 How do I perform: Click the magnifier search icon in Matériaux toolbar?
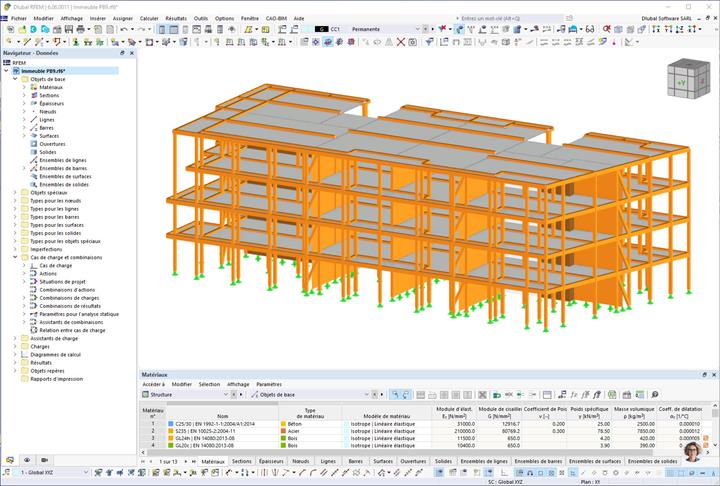[655, 395]
